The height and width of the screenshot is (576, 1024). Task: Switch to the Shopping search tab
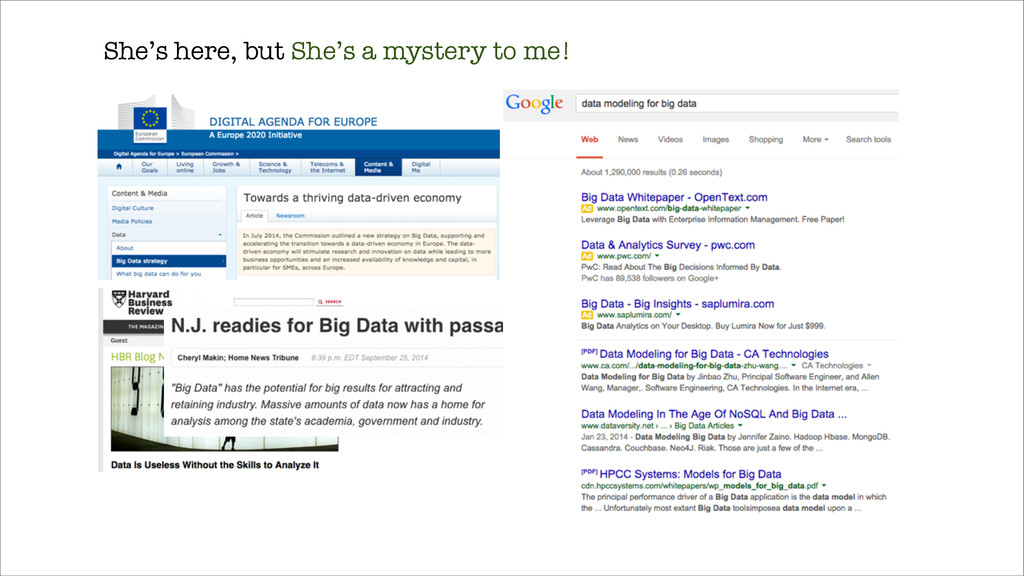[765, 139]
